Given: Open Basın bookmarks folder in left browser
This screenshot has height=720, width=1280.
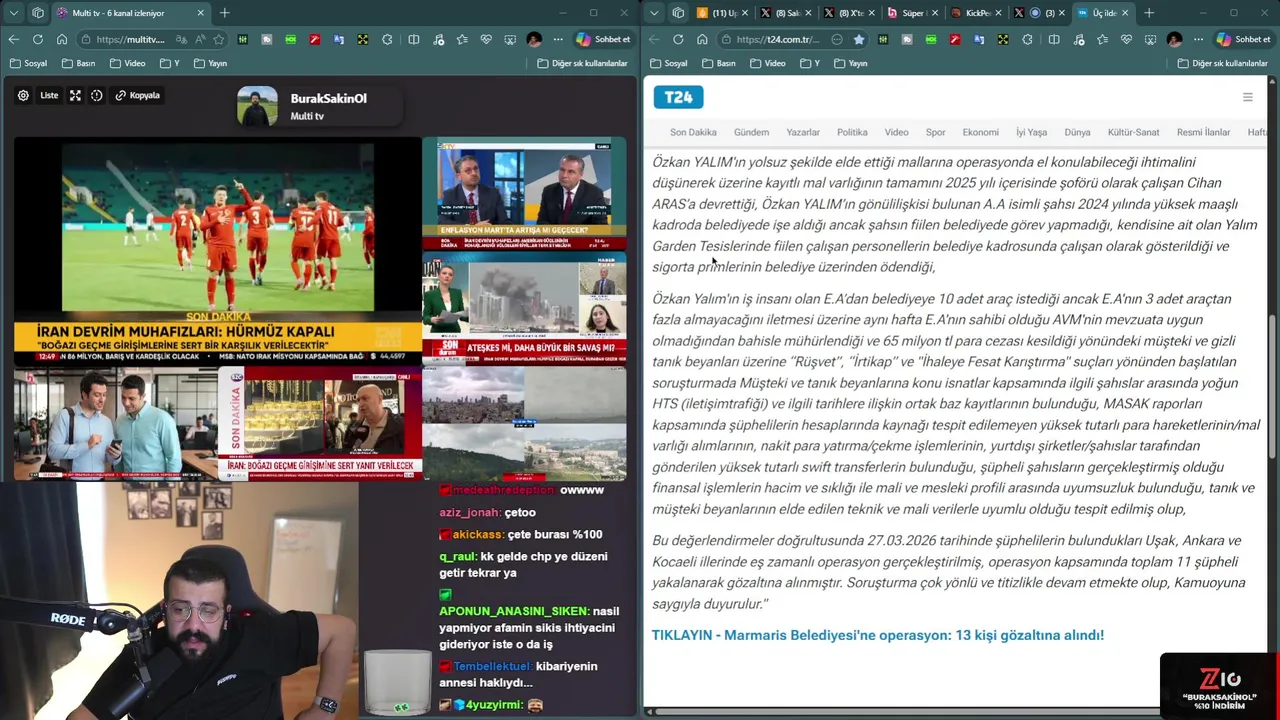Looking at the screenshot, I should (x=79, y=63).
